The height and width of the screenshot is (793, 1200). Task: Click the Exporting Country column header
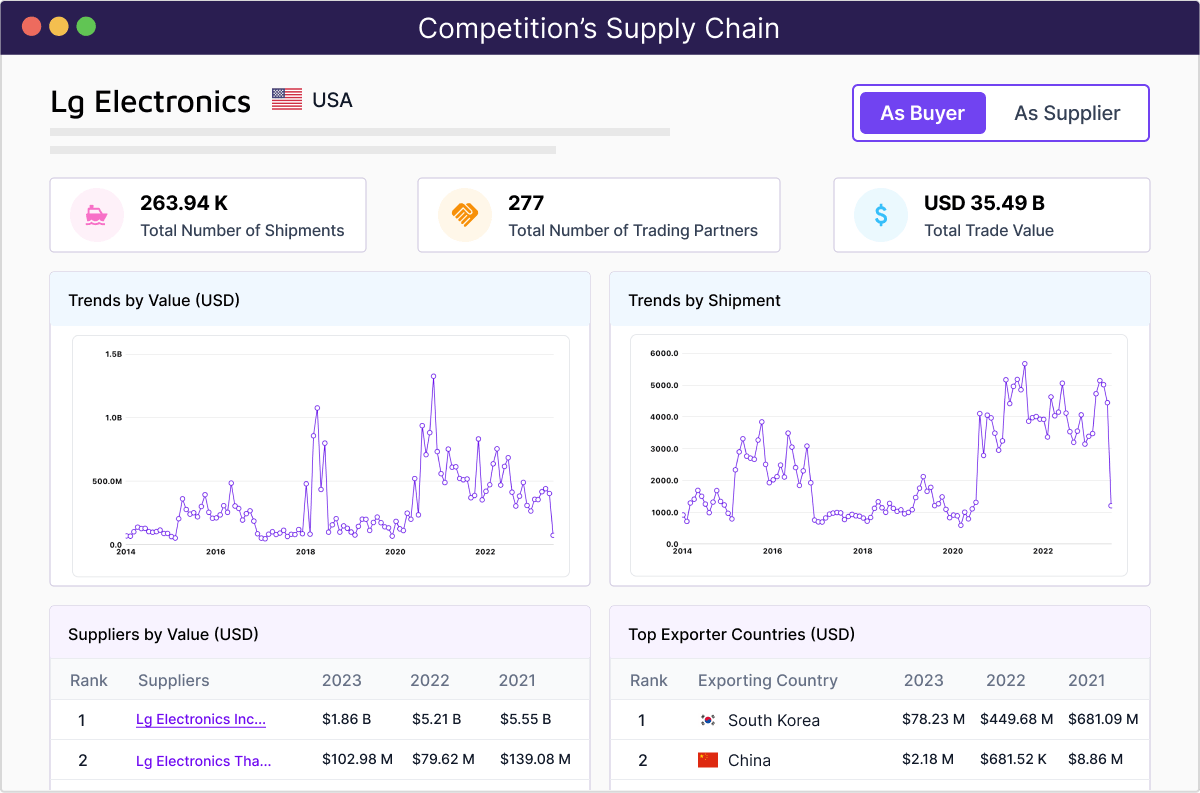click(767, 680)
